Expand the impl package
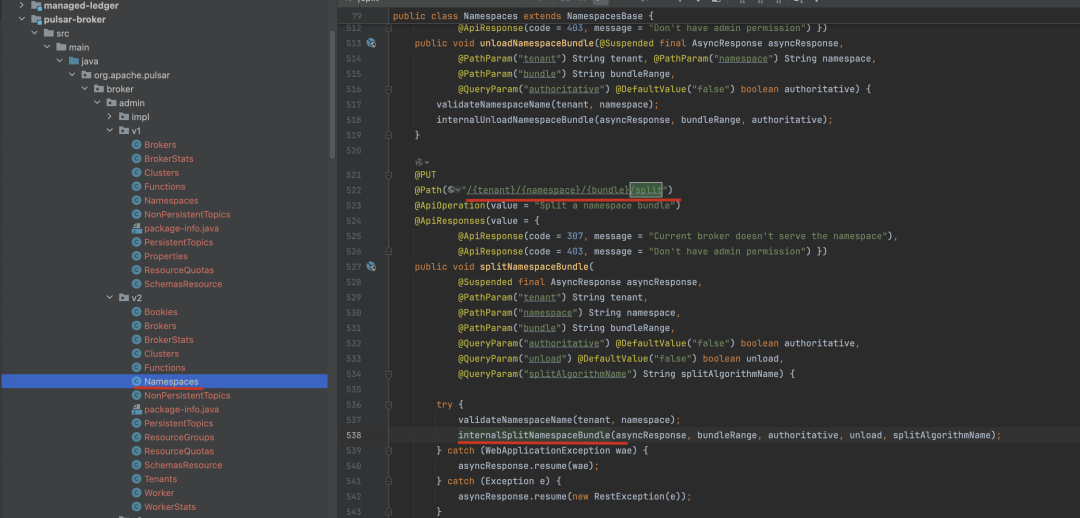This screenshot has height=518, width=1080. [x=110, y=116]
